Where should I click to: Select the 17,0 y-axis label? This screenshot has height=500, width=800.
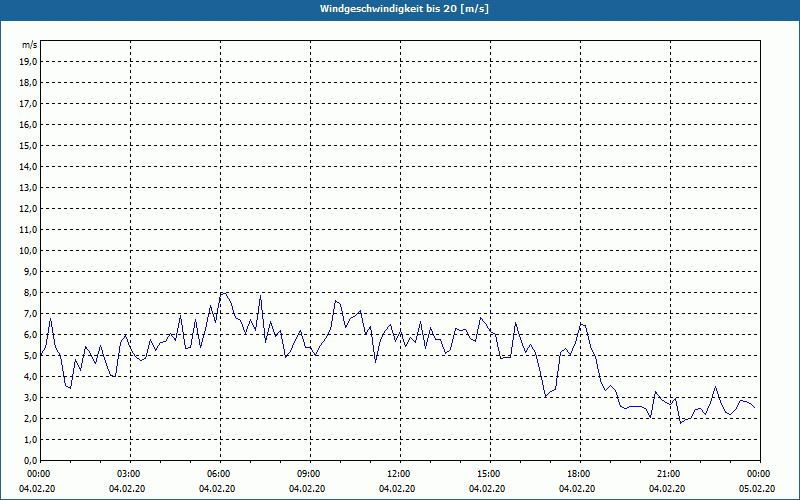click(x=28, y=104)
